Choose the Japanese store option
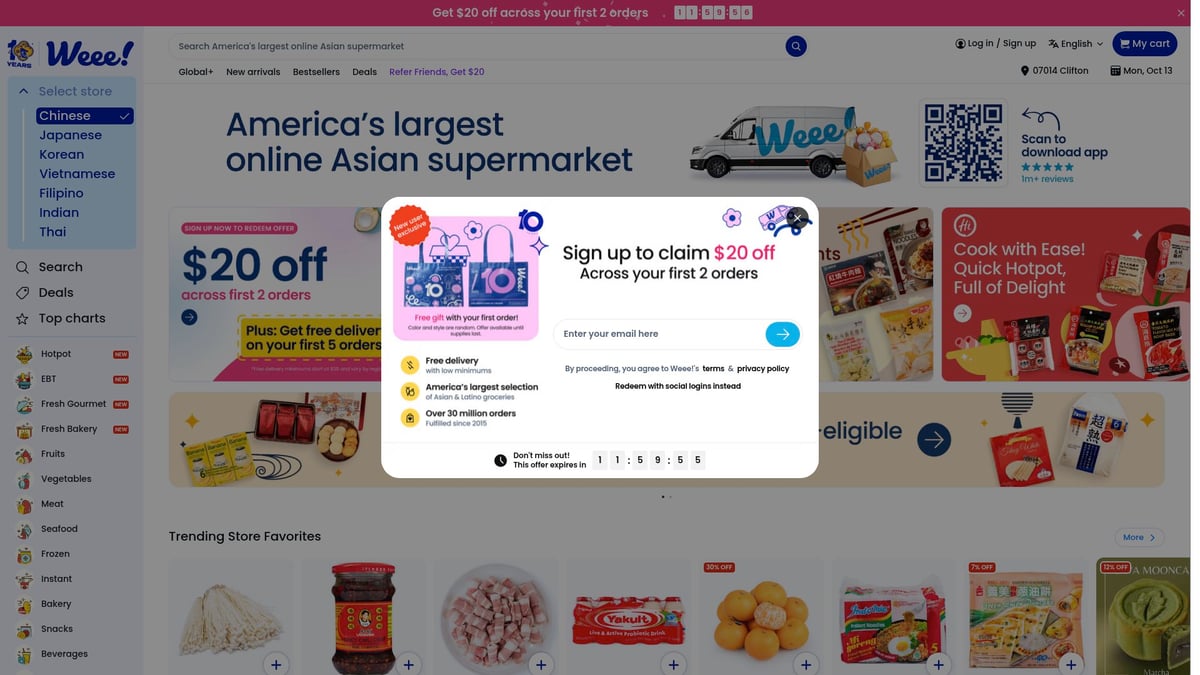 (x=71, y=135)
